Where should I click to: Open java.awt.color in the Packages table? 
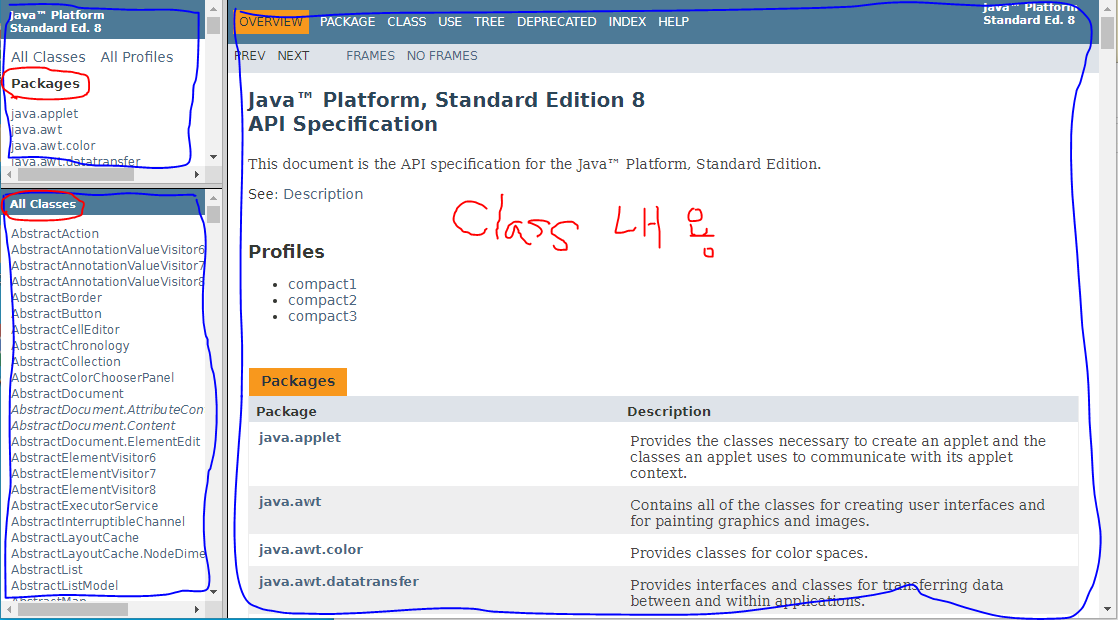tap(310, 549)
